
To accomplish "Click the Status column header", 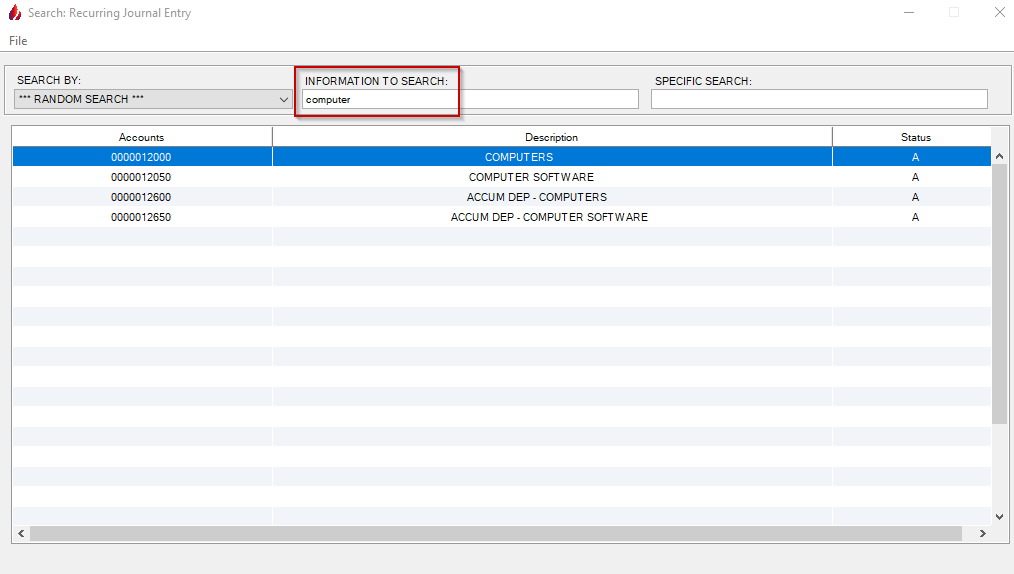I will 914,137.
